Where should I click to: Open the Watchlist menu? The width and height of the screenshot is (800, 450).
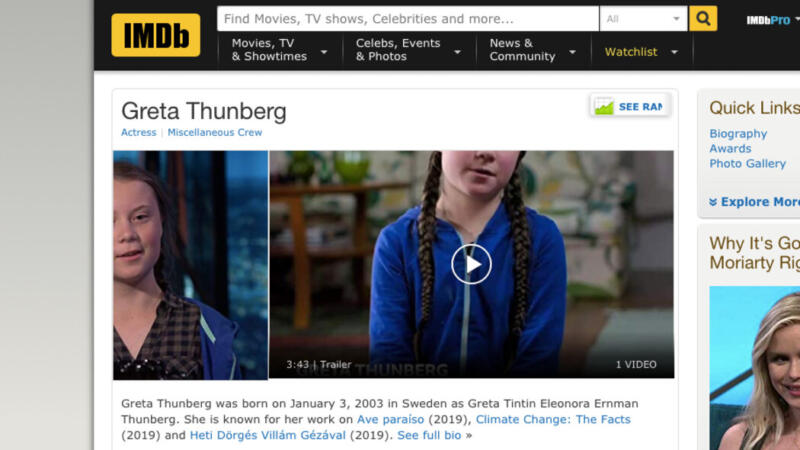click(641, 52)
